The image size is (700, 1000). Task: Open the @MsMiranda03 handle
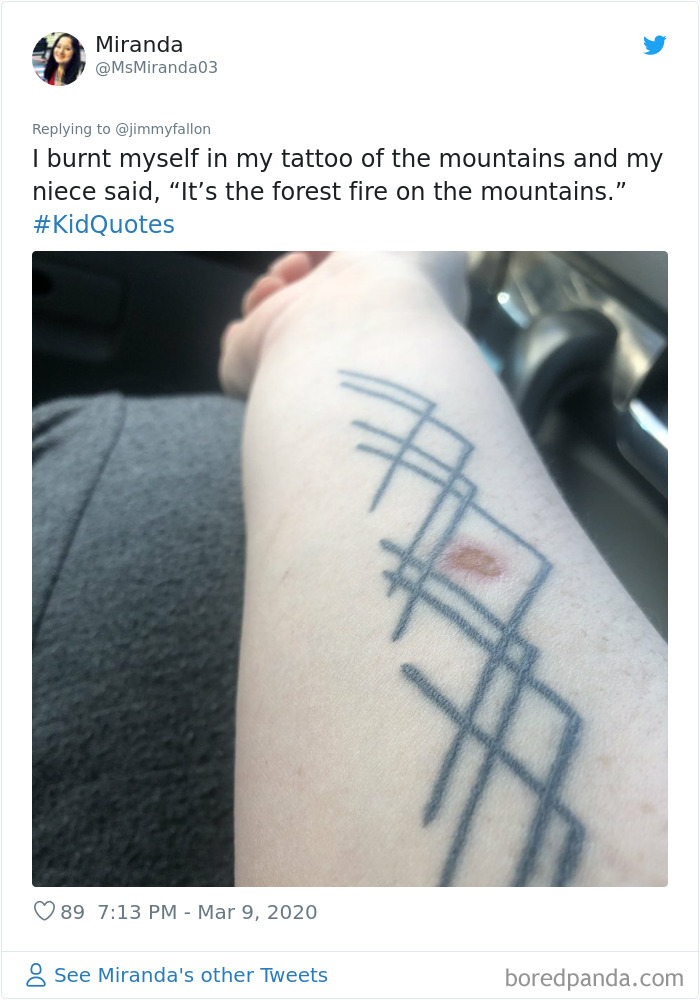point(157,68)
